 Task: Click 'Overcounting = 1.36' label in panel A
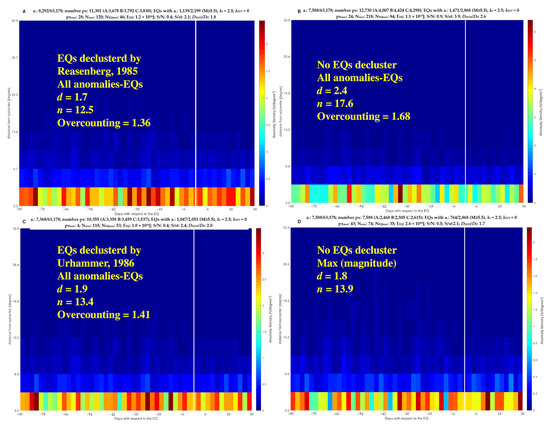click(x=104, y=123)
